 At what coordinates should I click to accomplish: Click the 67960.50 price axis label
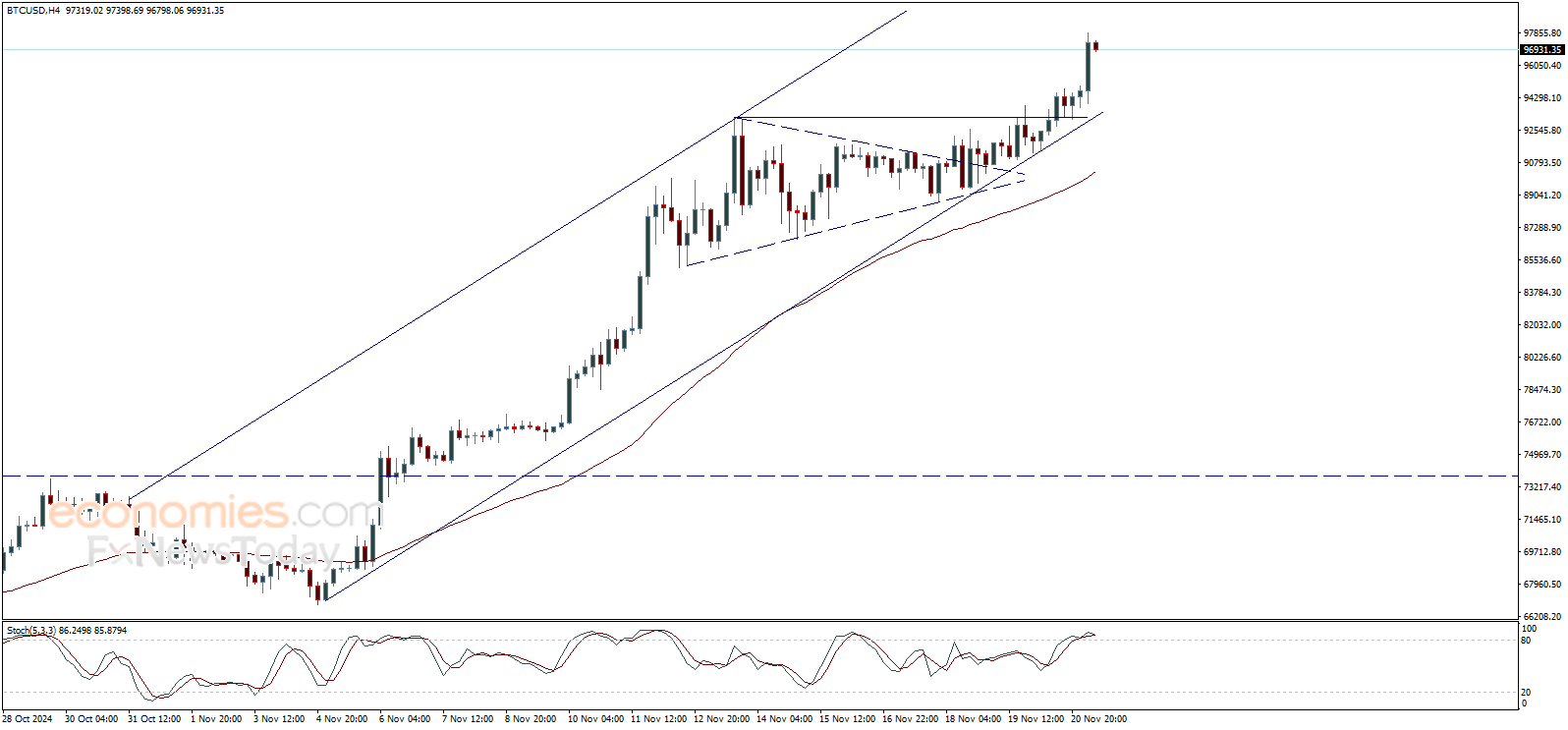click(1542, 585)
